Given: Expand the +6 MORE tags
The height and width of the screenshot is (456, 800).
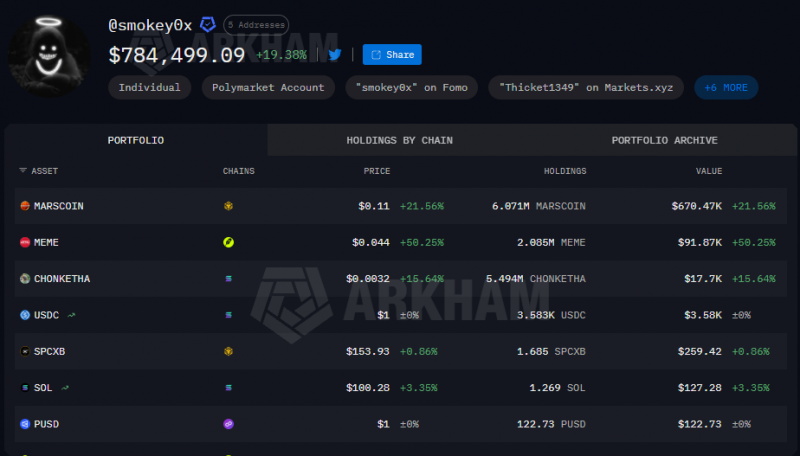Looking at the screenshot, I should click(x=726, y=87).
